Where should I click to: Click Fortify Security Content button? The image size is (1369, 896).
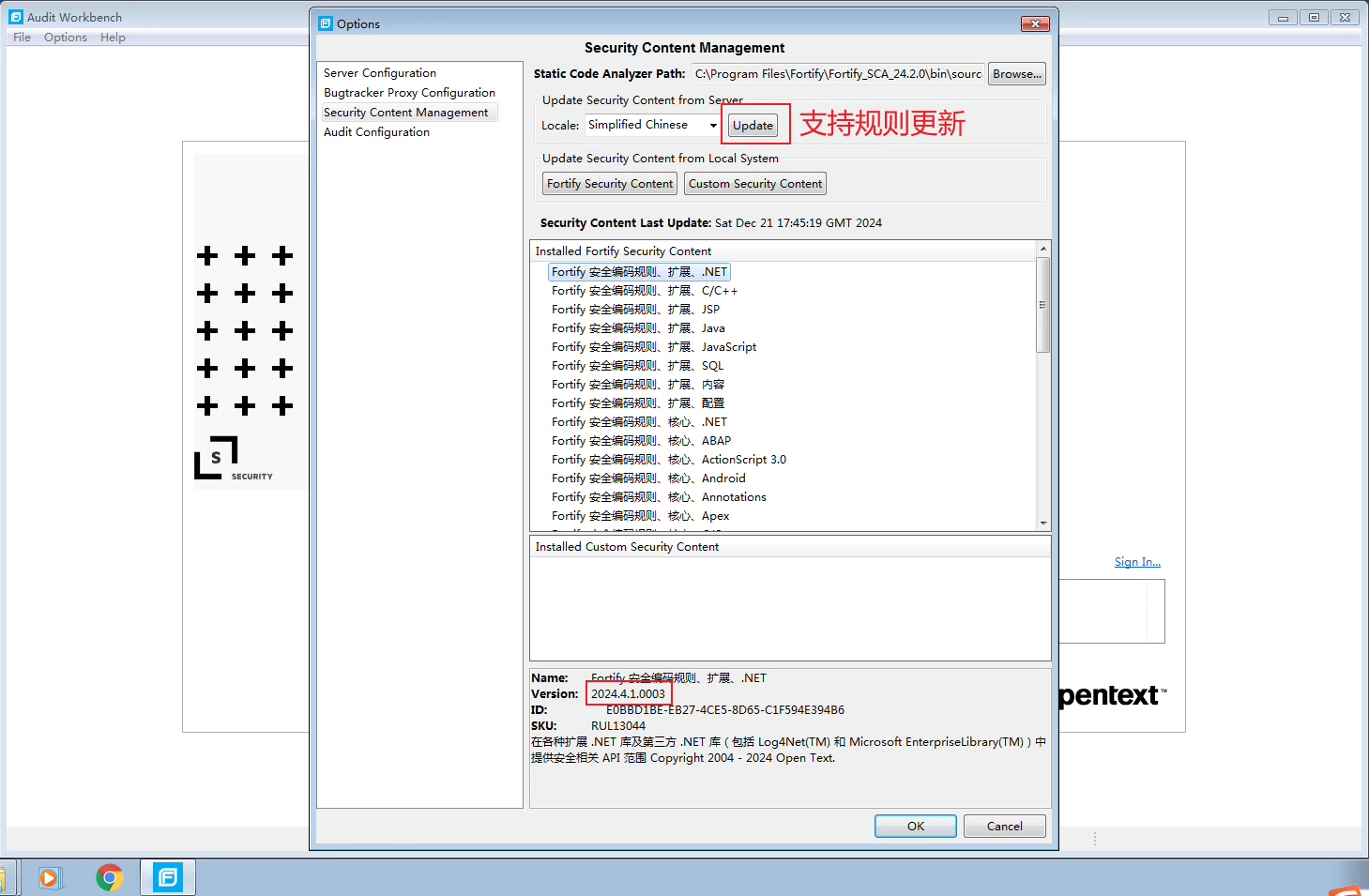coord(610,184)
